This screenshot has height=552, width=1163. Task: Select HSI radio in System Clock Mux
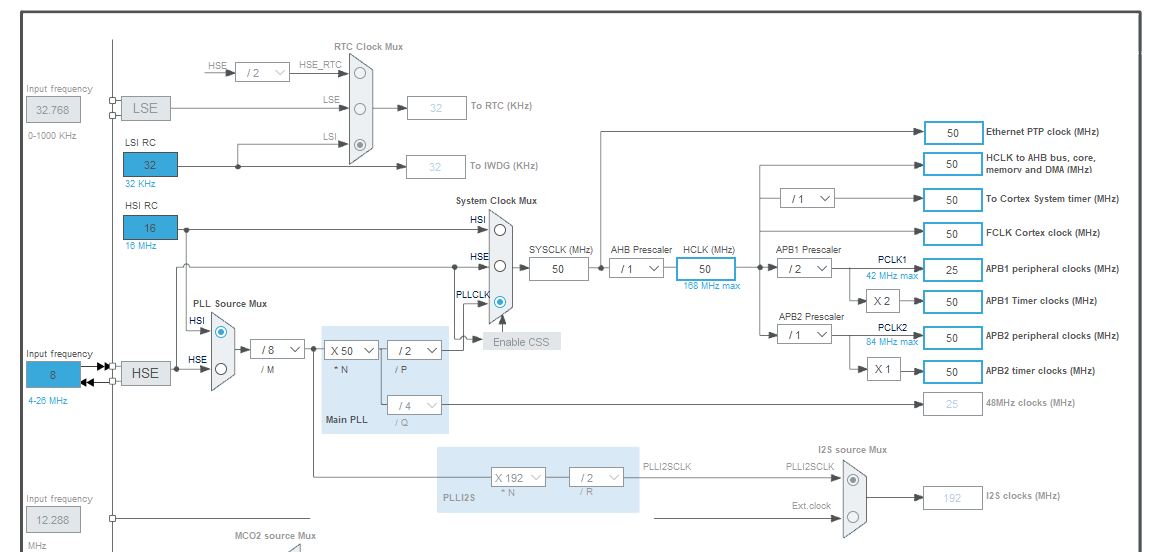[500, 229]
